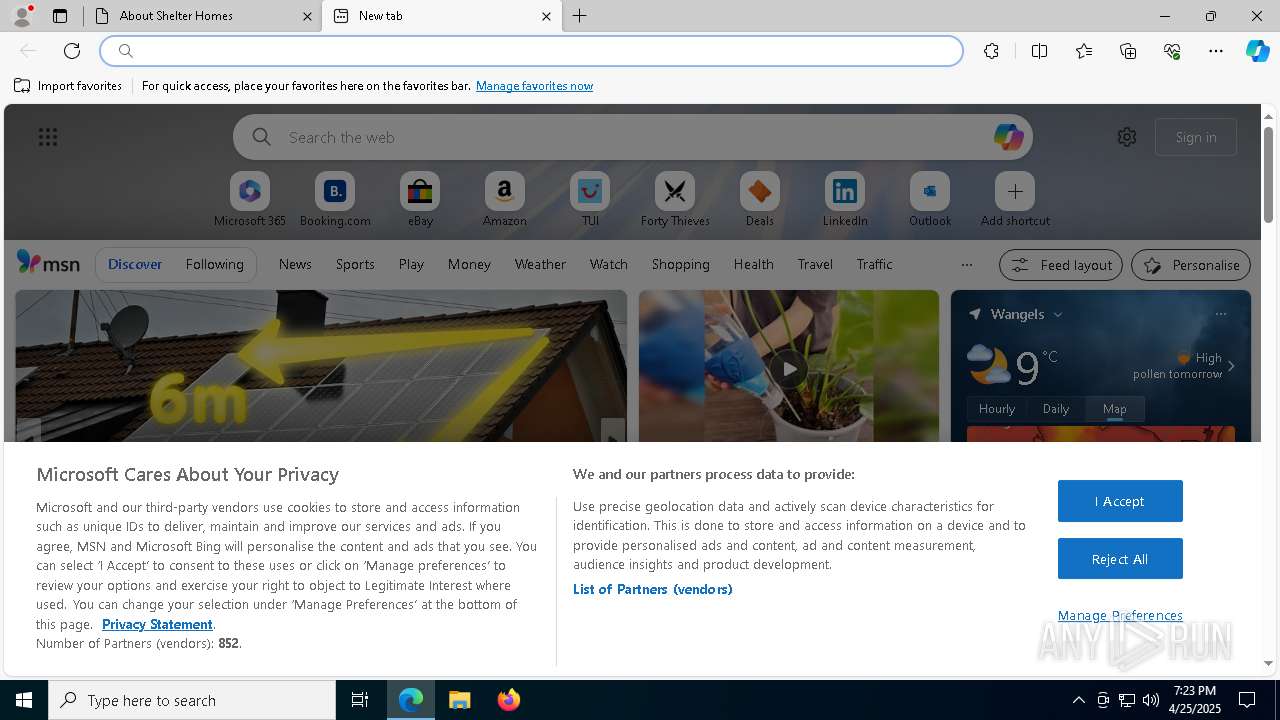Add a new shortcut tile
This screenshot has width=1280, height=720.
pos(1015,200)
